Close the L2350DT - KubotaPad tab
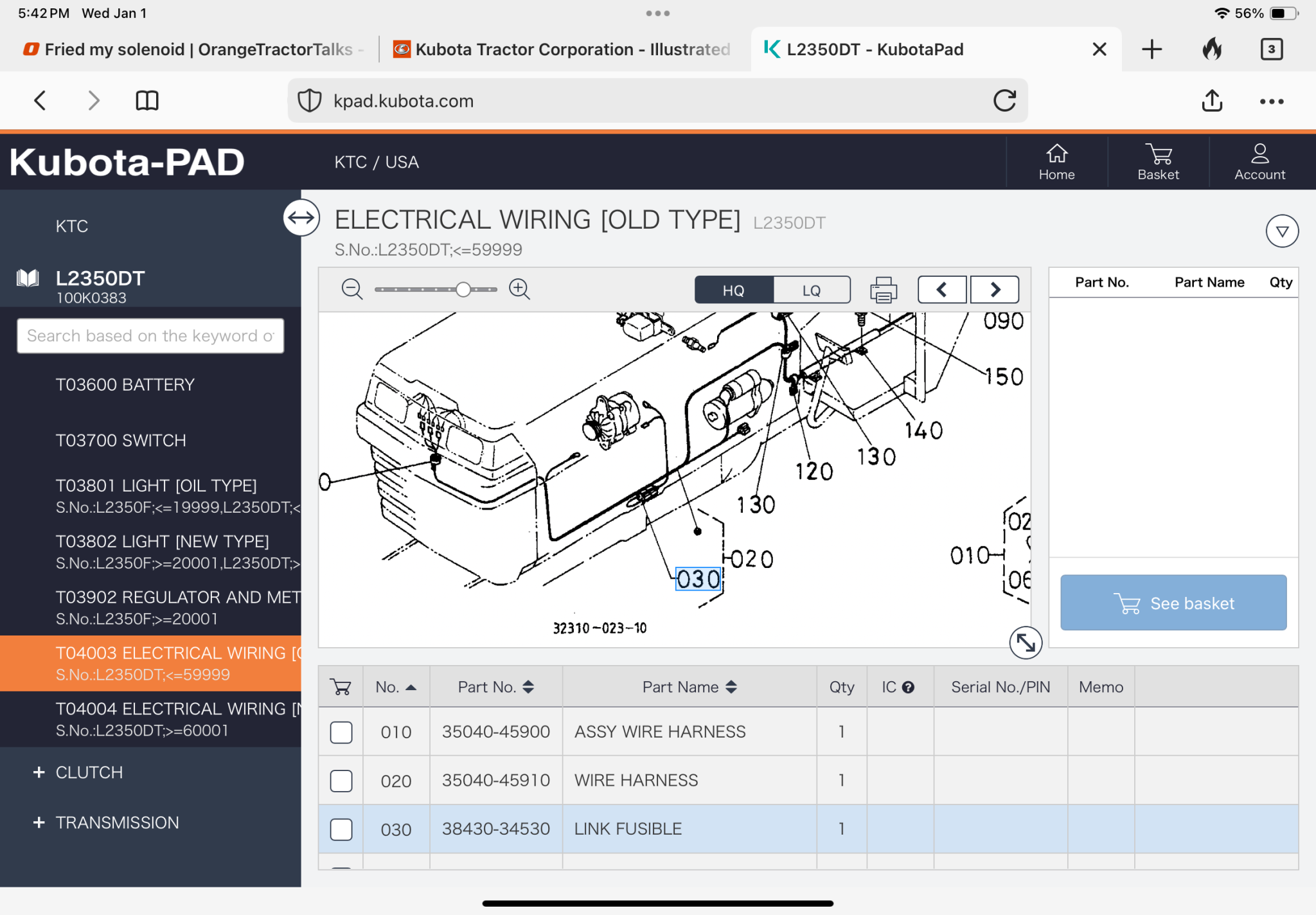Screen dimensions: 1316x915 (x=1099, y=49)
